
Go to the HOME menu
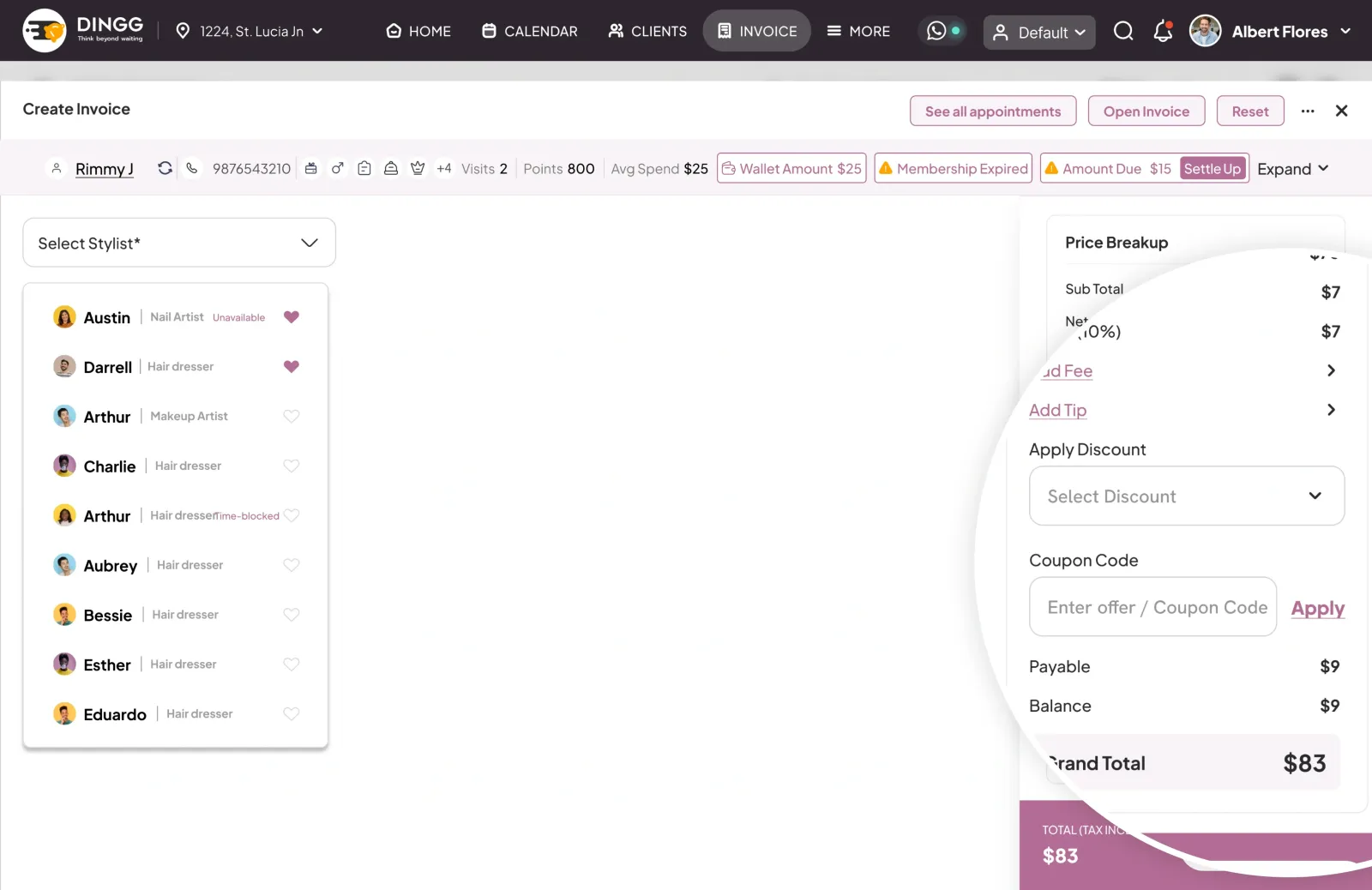tap(418, 32)
